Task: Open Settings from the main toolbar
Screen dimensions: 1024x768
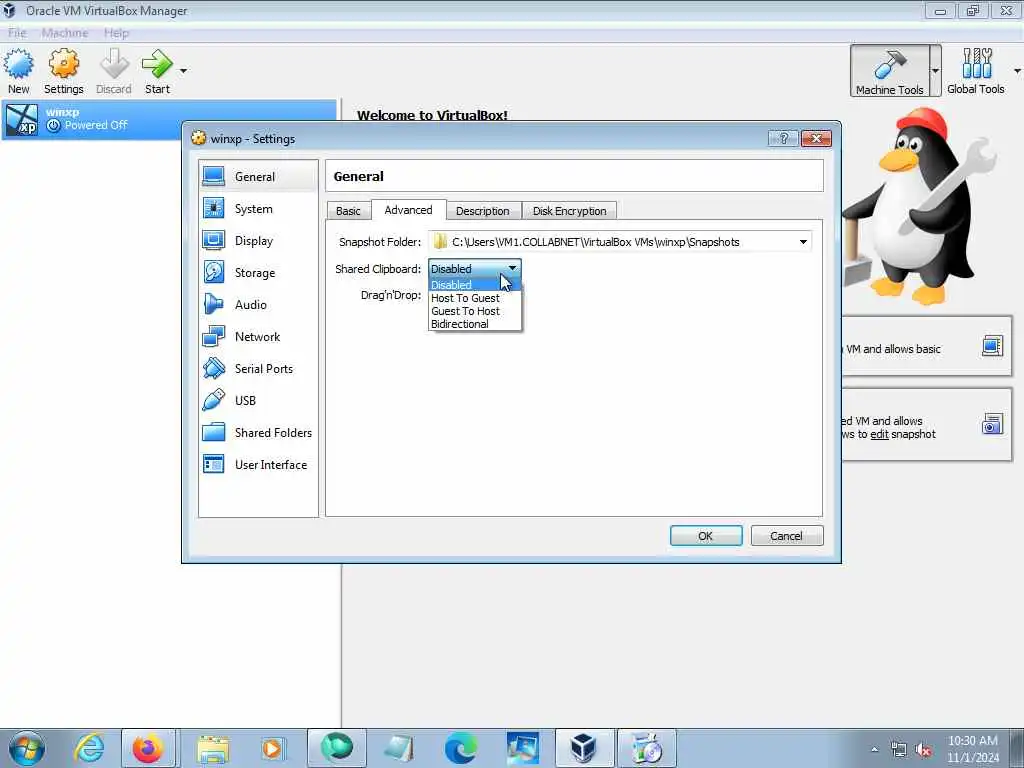Action: (63, 71)
